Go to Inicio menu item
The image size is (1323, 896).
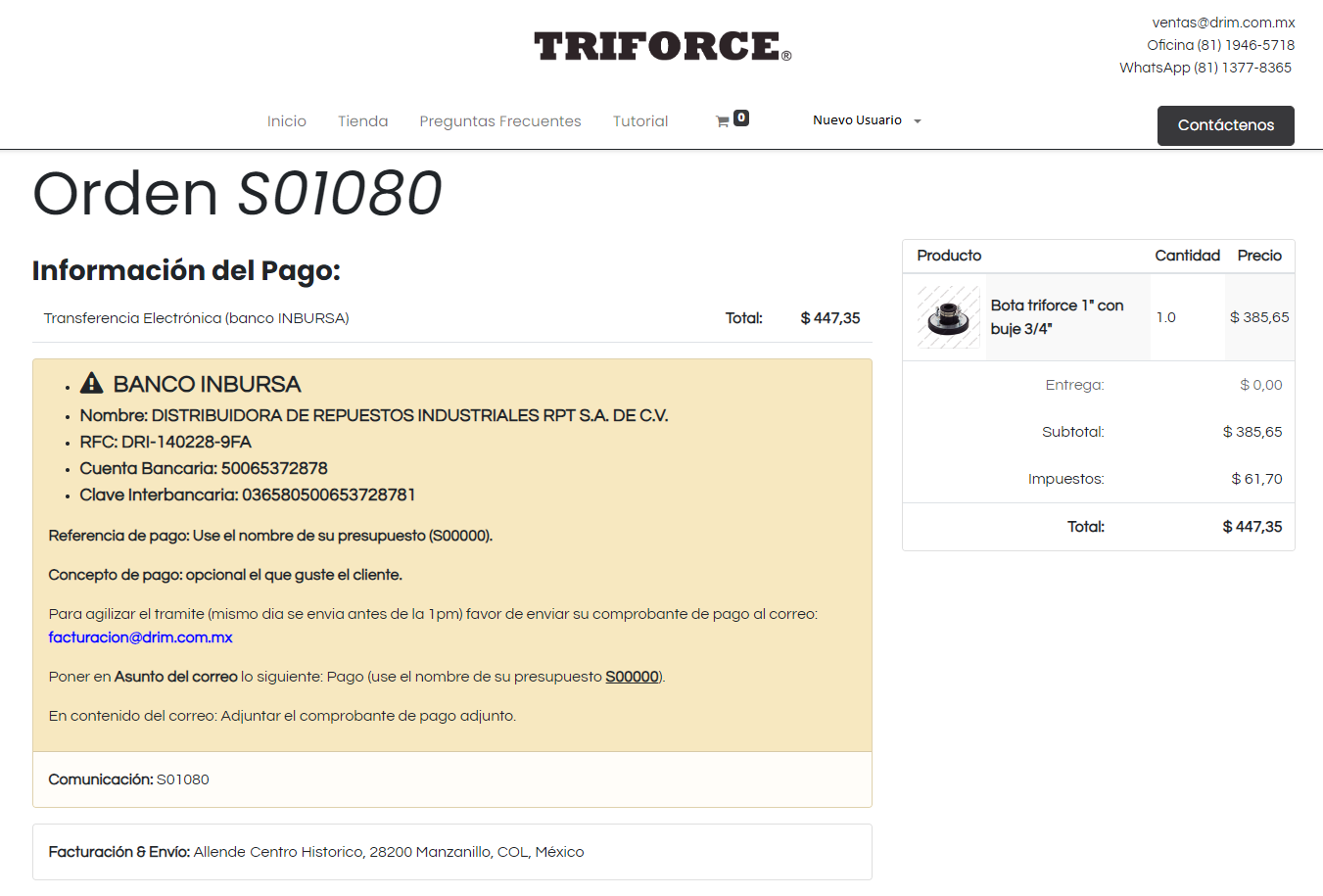pyautogui.click(x=287, y=121)
